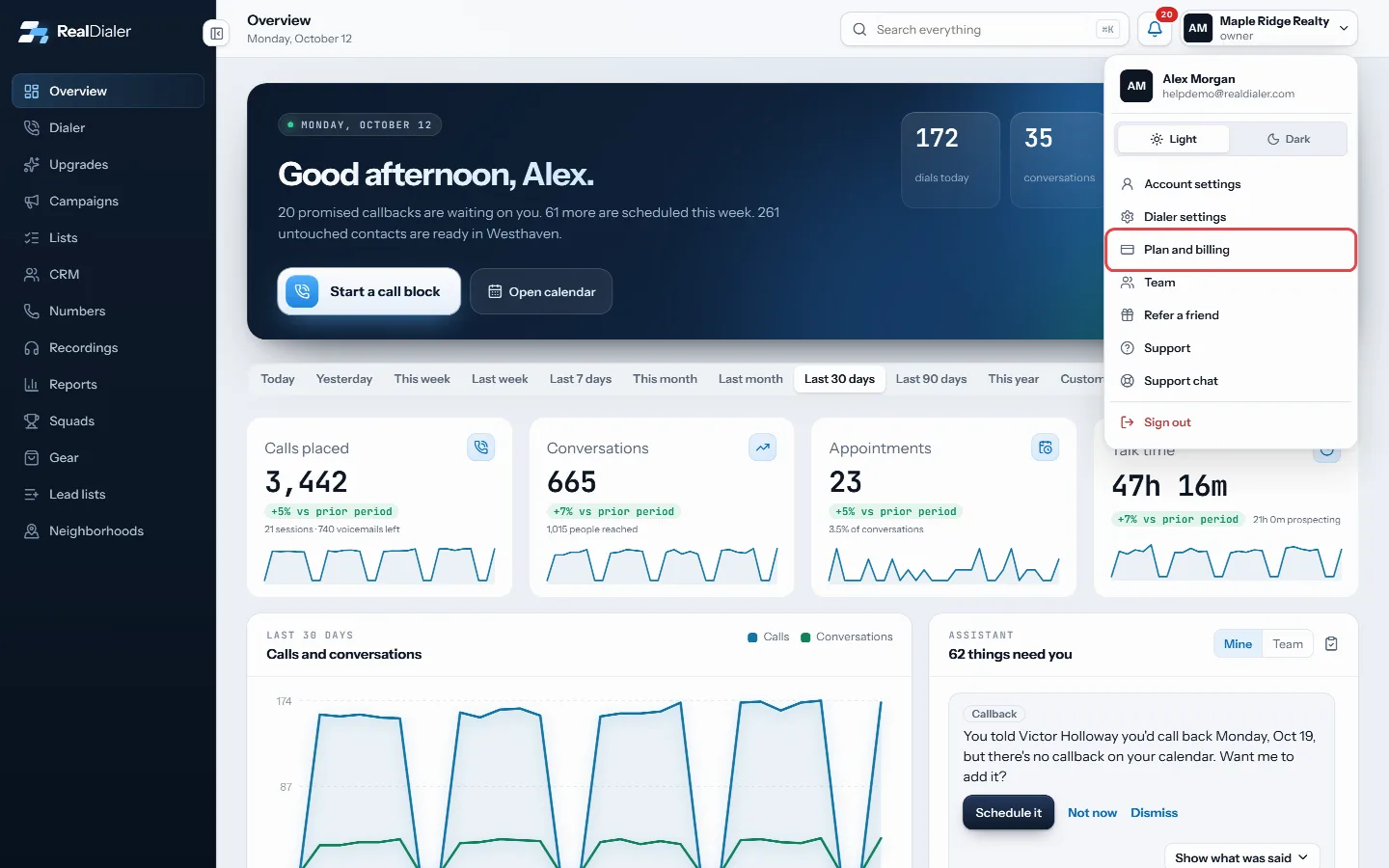Screen dimensions: 1389x868
Task: Switch theme to Dark
Action: (1288, 139)
